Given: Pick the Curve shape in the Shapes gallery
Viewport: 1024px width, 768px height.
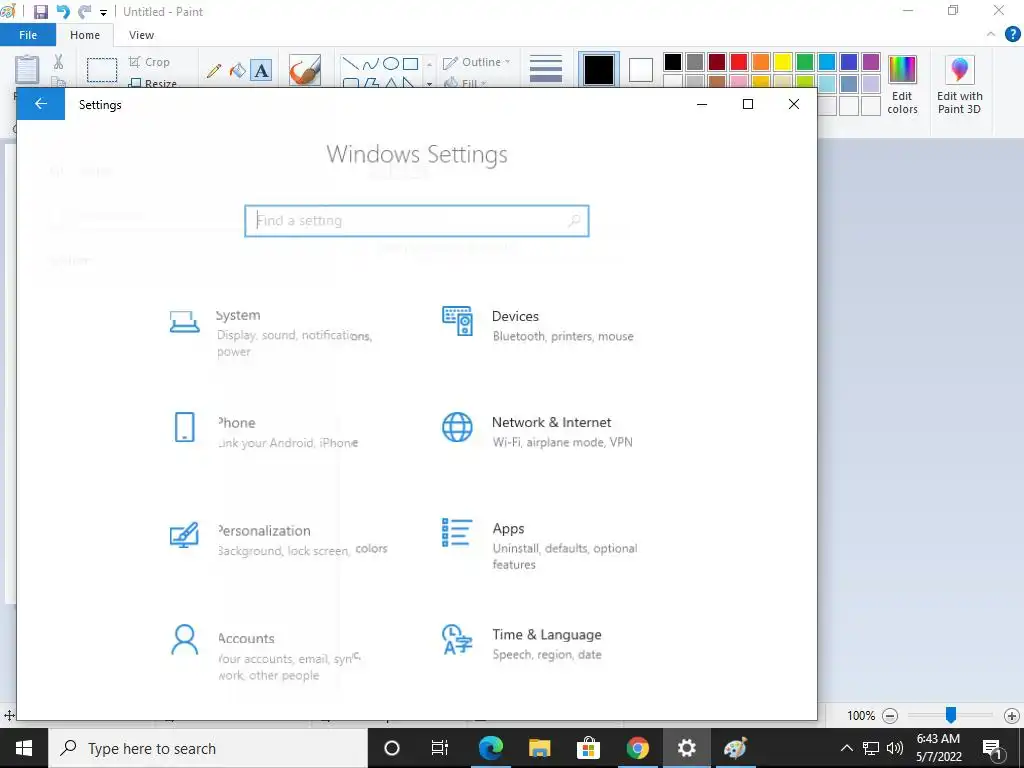Looking at the screenshot, I should [x=370, y=63].
